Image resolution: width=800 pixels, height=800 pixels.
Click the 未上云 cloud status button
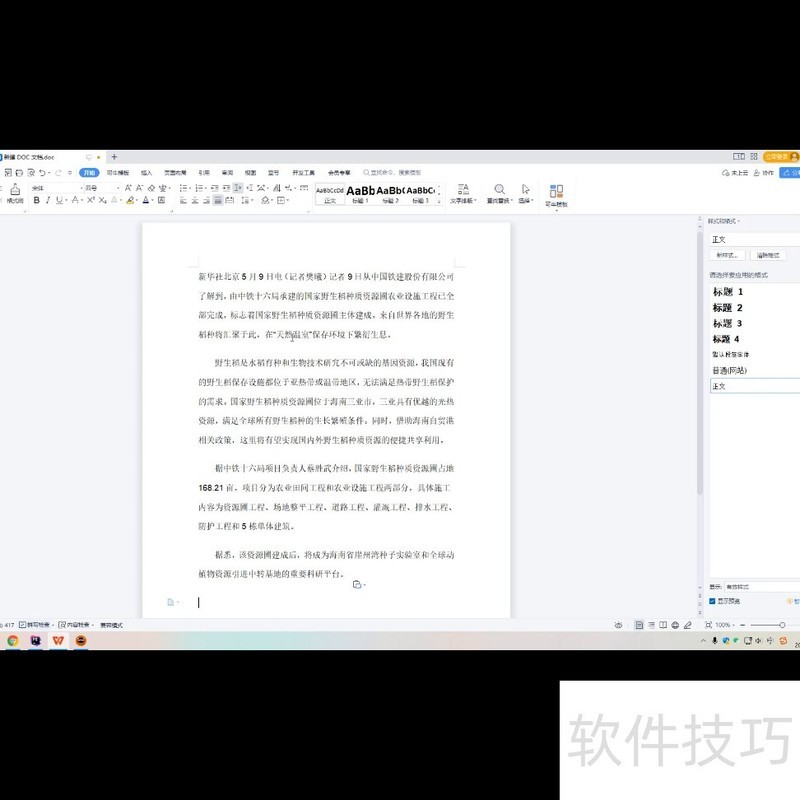[735, 173]
